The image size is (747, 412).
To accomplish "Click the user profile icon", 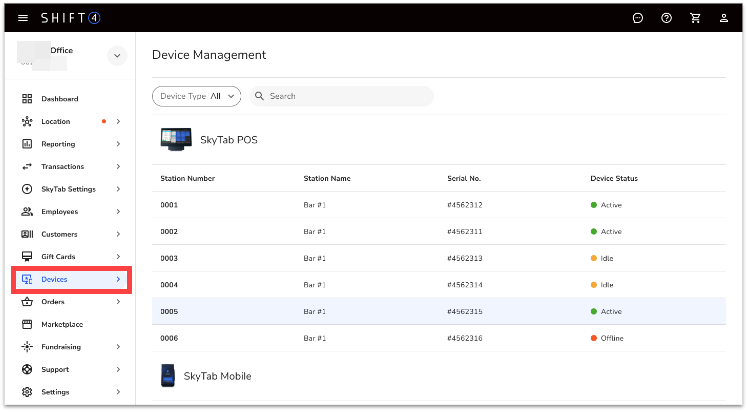I will coord(723,18).
